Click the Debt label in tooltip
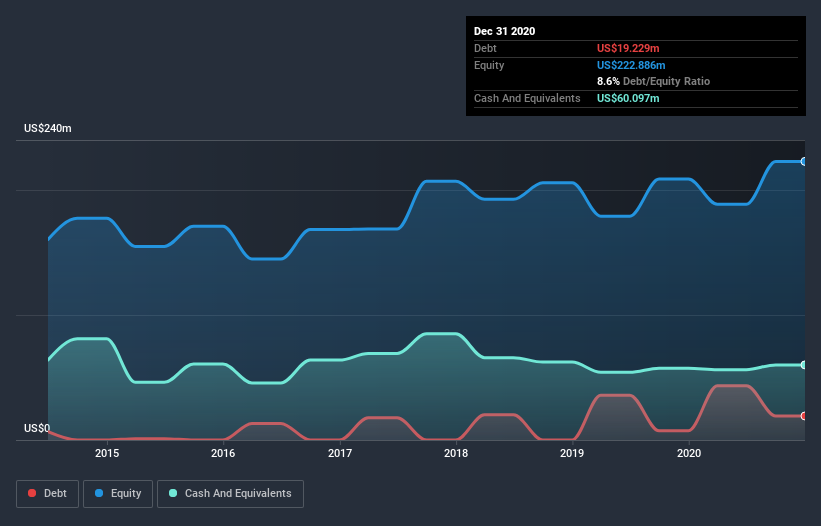The width and height of the screenshot is (821, 526). (485, 48)
